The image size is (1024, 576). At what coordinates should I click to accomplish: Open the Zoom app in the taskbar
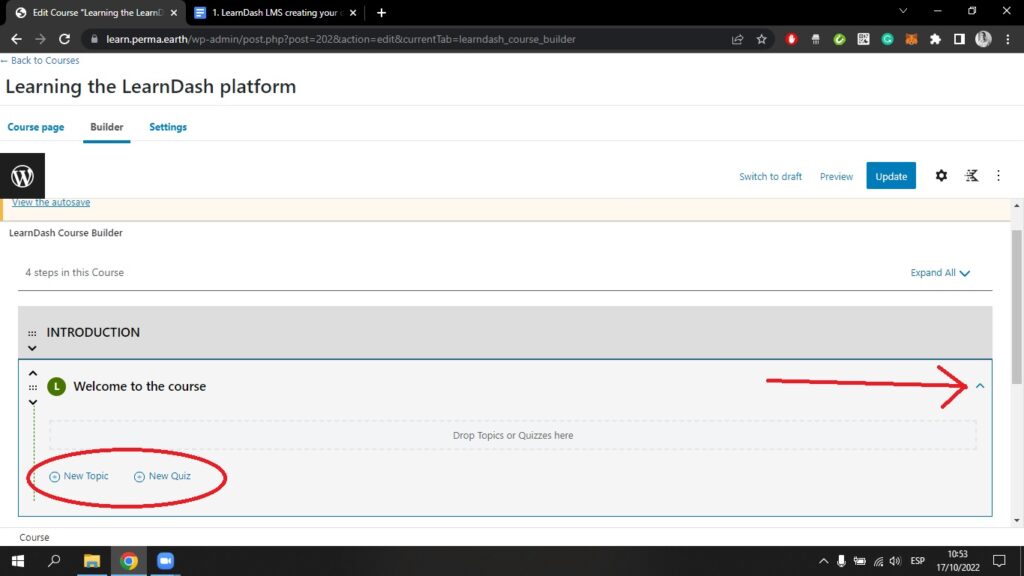point(165,561)
